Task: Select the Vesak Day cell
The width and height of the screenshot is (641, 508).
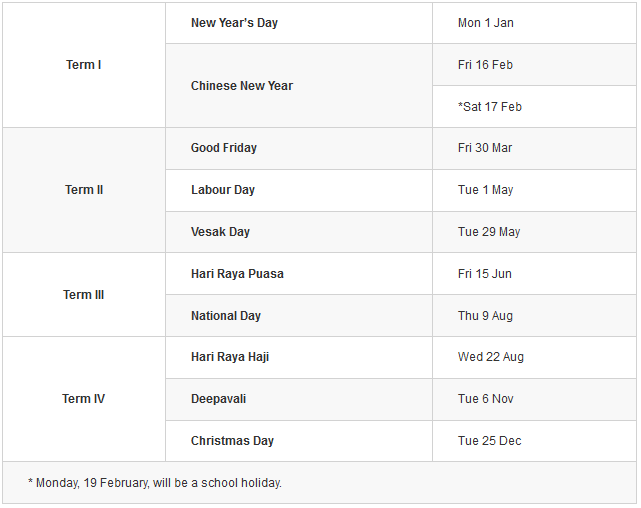Action: 220,232
